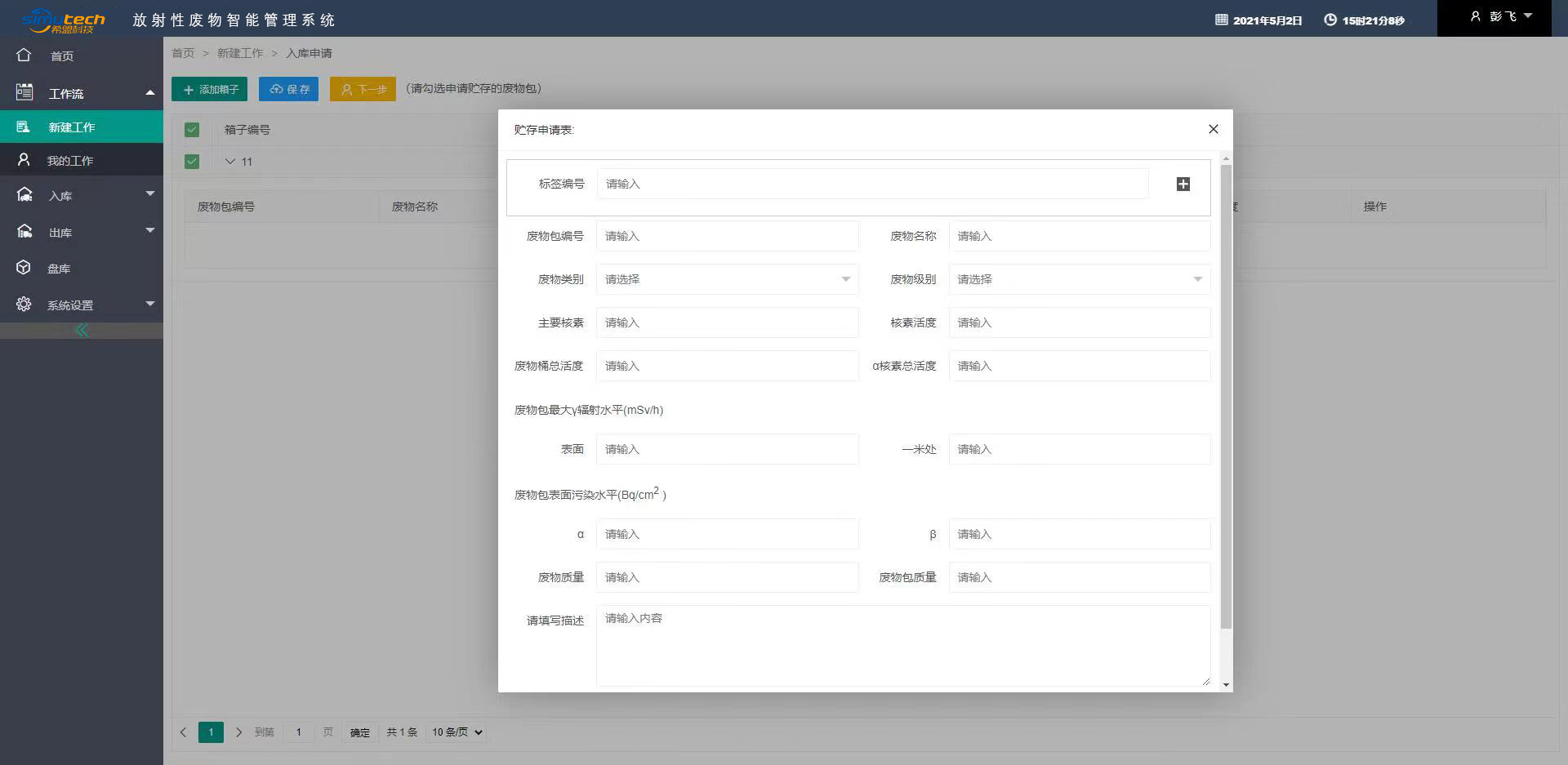Click the blue 保存 button

click(x=289, y=89)
